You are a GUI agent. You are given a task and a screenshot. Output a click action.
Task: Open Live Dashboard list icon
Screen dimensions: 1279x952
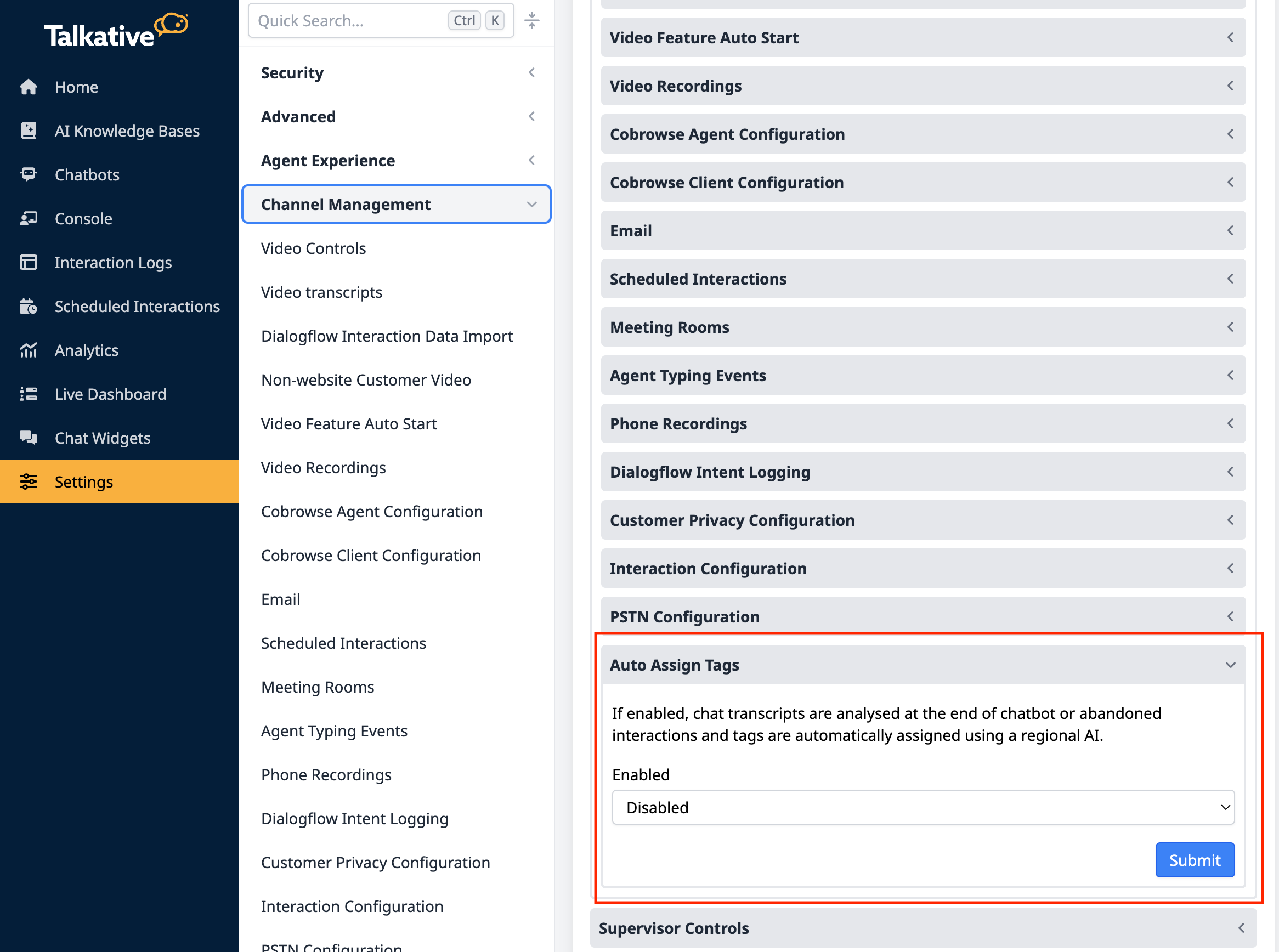pos(28,394)
